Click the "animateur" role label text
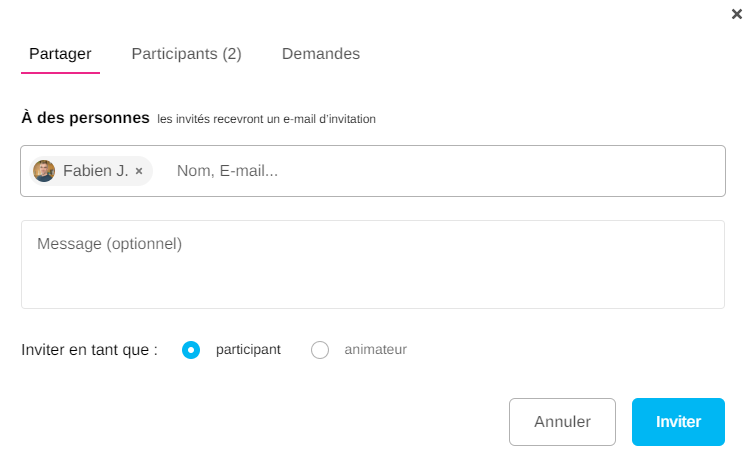 375,350
